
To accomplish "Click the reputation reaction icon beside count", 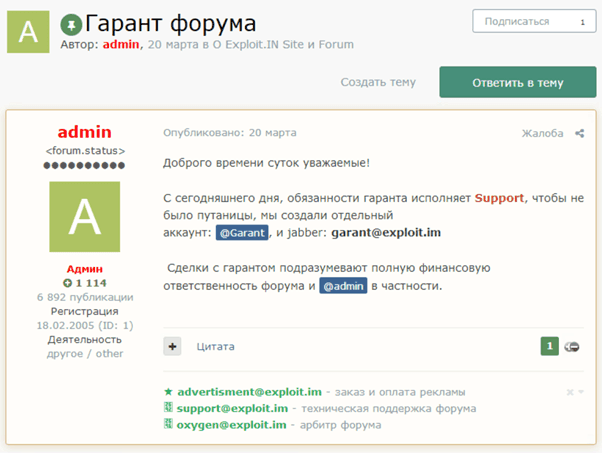I will tap(572, 347).
